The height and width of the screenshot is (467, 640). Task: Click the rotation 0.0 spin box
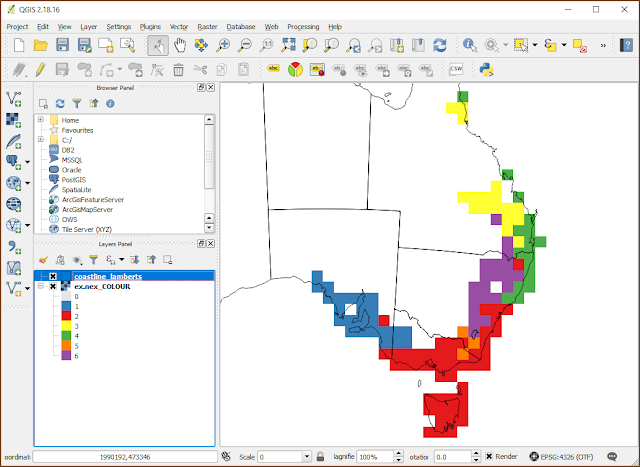pos(459,457)
